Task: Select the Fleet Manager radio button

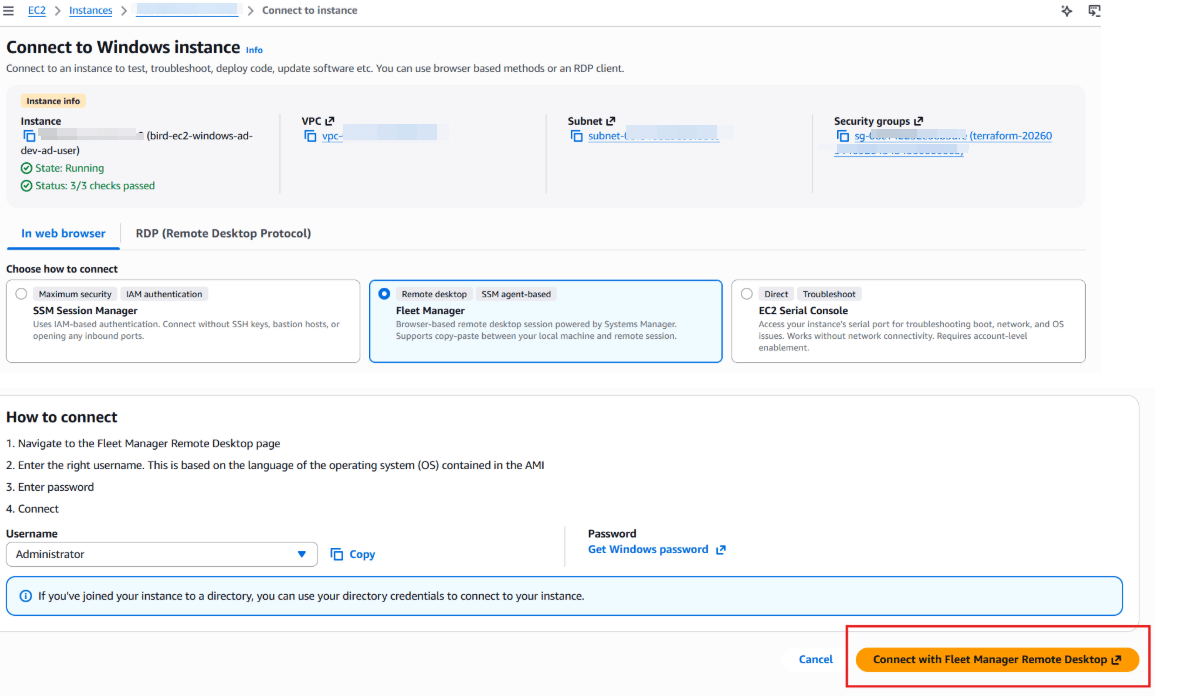Action: (x=384, y=294)
